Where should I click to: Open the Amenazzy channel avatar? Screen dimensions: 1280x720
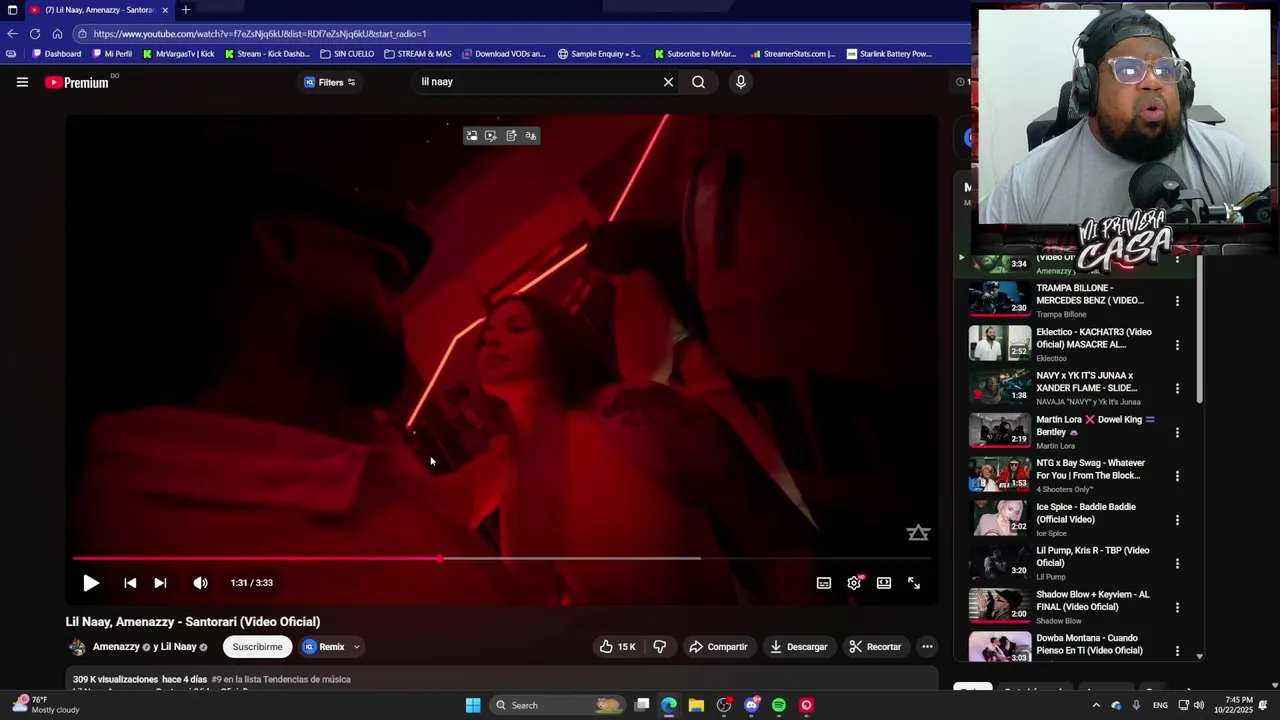(x=77, y=647)
